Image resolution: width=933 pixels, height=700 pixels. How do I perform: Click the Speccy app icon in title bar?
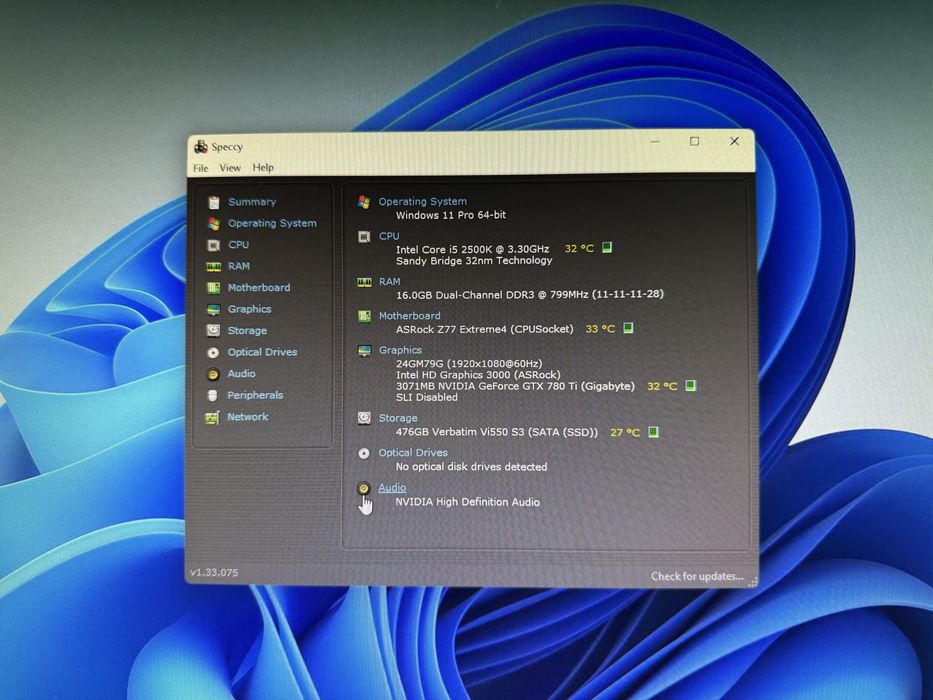pyautogui.click(x=201, y=146)
